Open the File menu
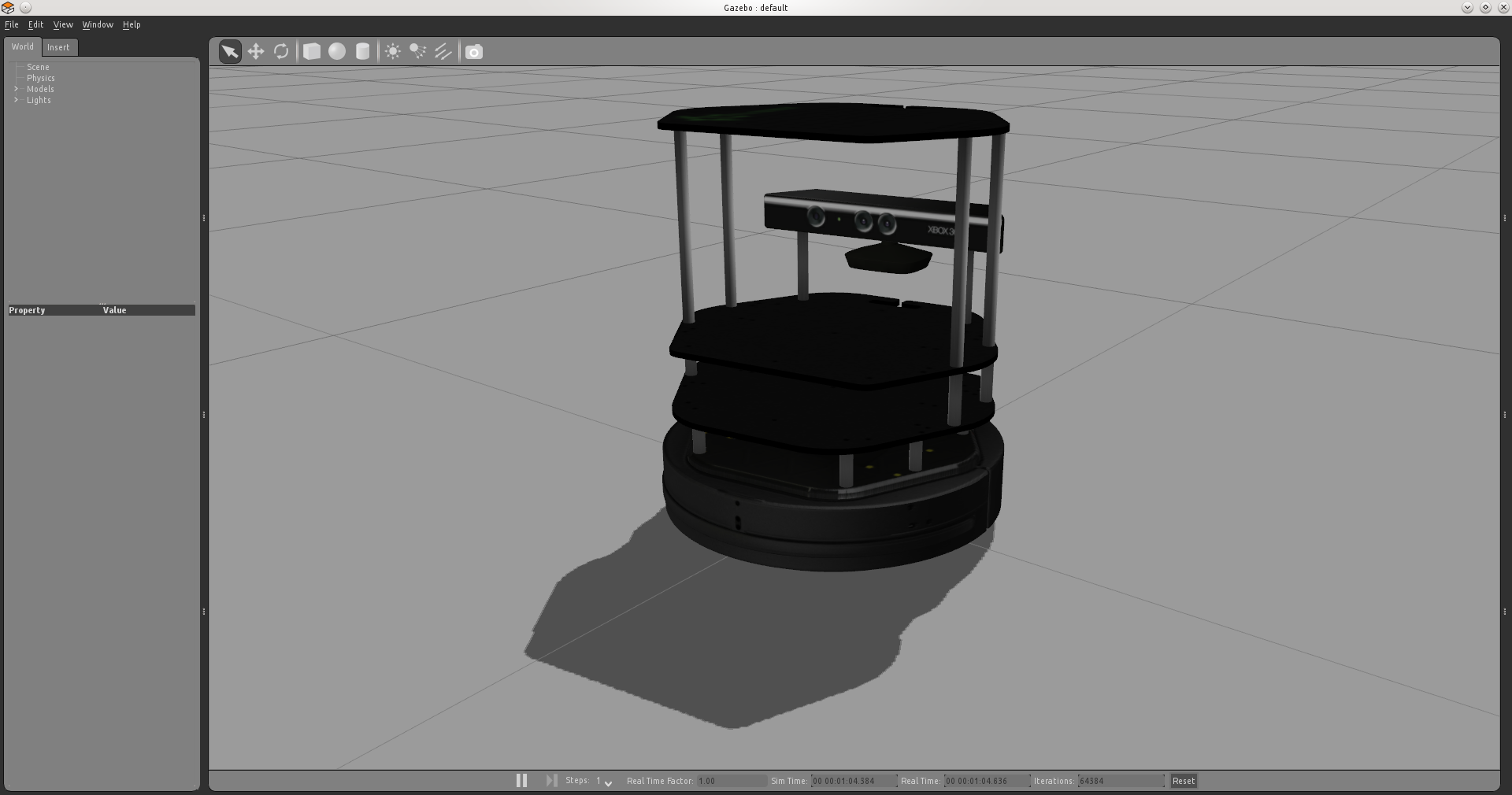This screenshot has height=795, width=1512. [12, 24]
